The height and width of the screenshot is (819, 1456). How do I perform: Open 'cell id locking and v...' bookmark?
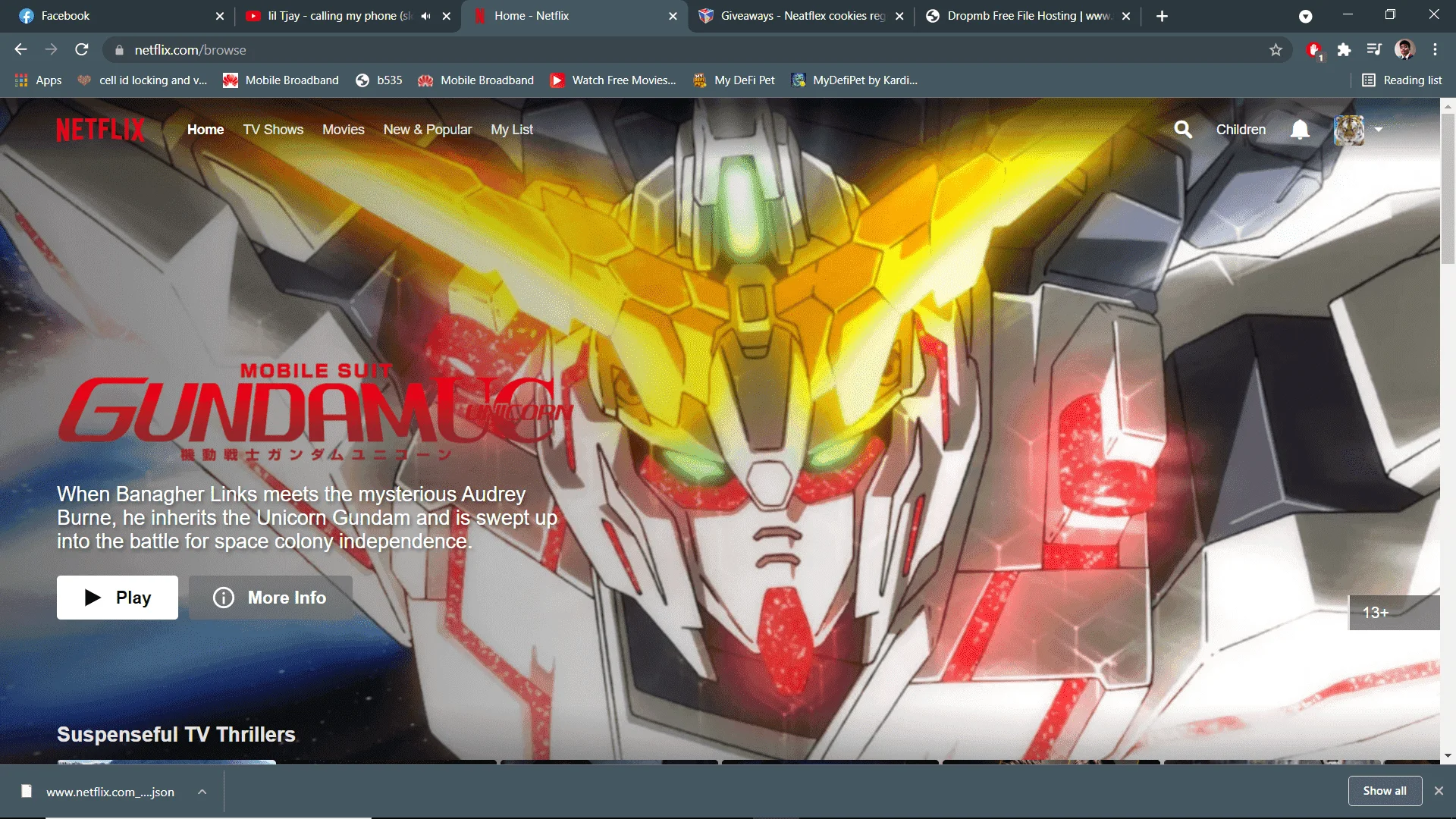click(143, 80)
